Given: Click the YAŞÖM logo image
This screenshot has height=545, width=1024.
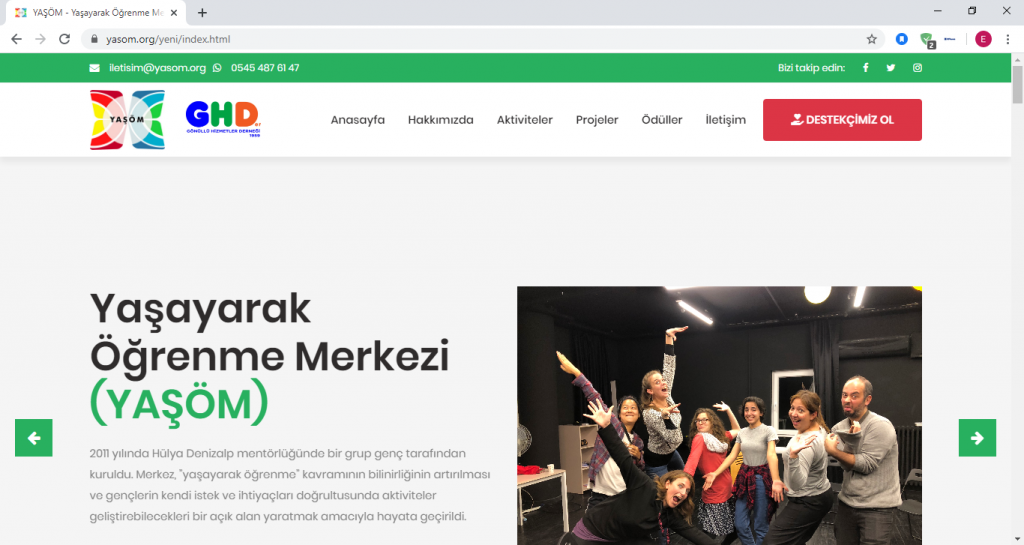Looking at the screenshot, I should click(127, 120).
